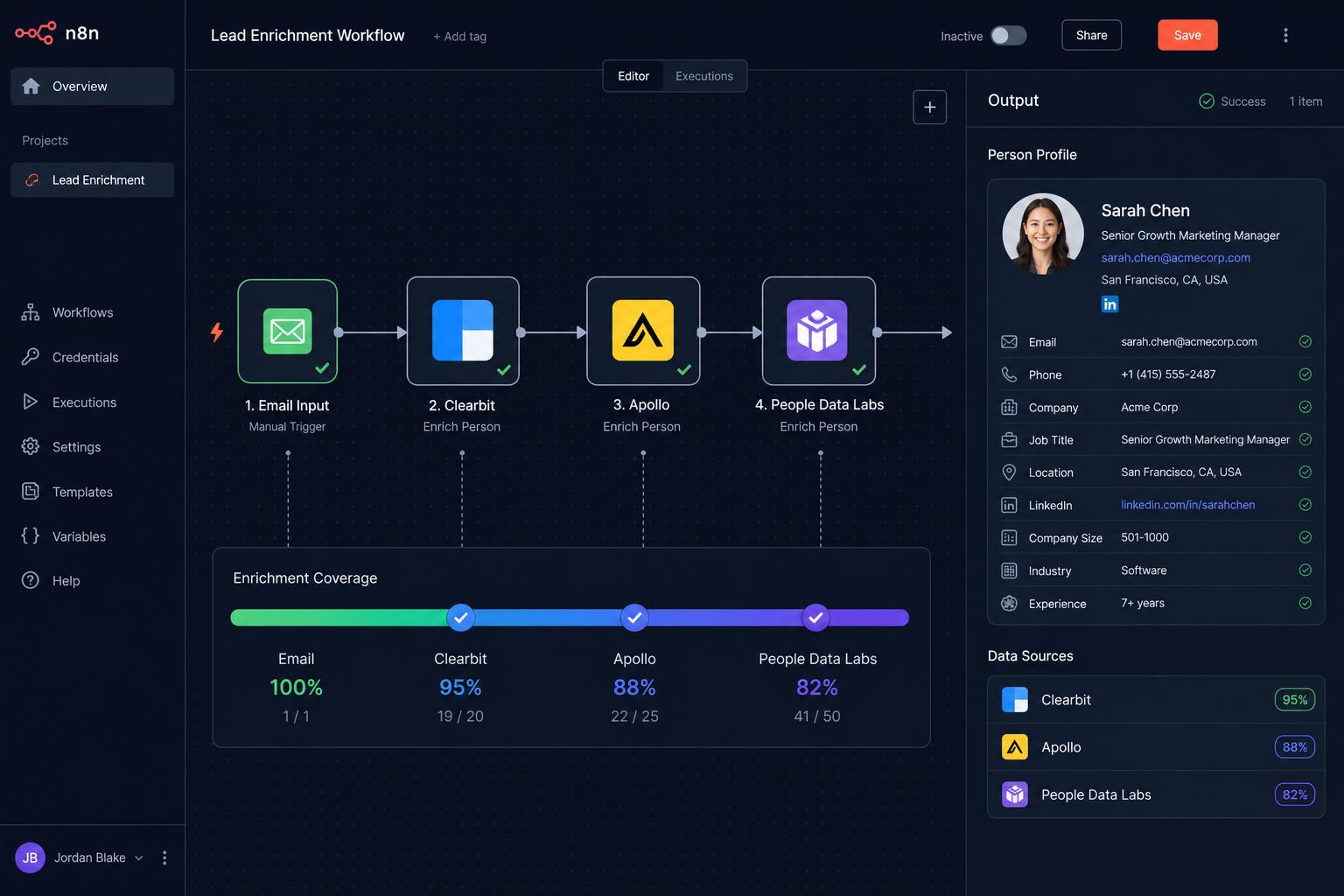Open the linkedin.com/in/sarahchen link

point(1187,505)
